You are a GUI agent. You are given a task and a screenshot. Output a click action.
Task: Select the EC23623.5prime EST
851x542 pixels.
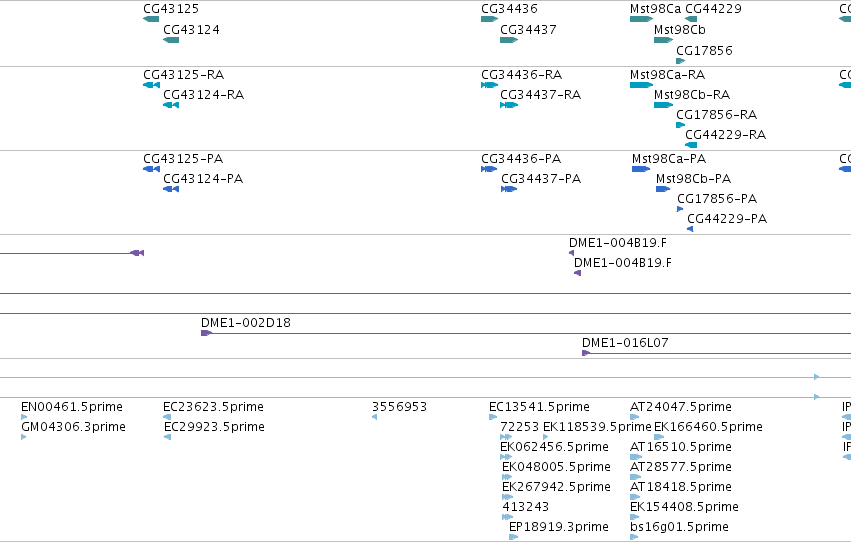pos(167,417)
